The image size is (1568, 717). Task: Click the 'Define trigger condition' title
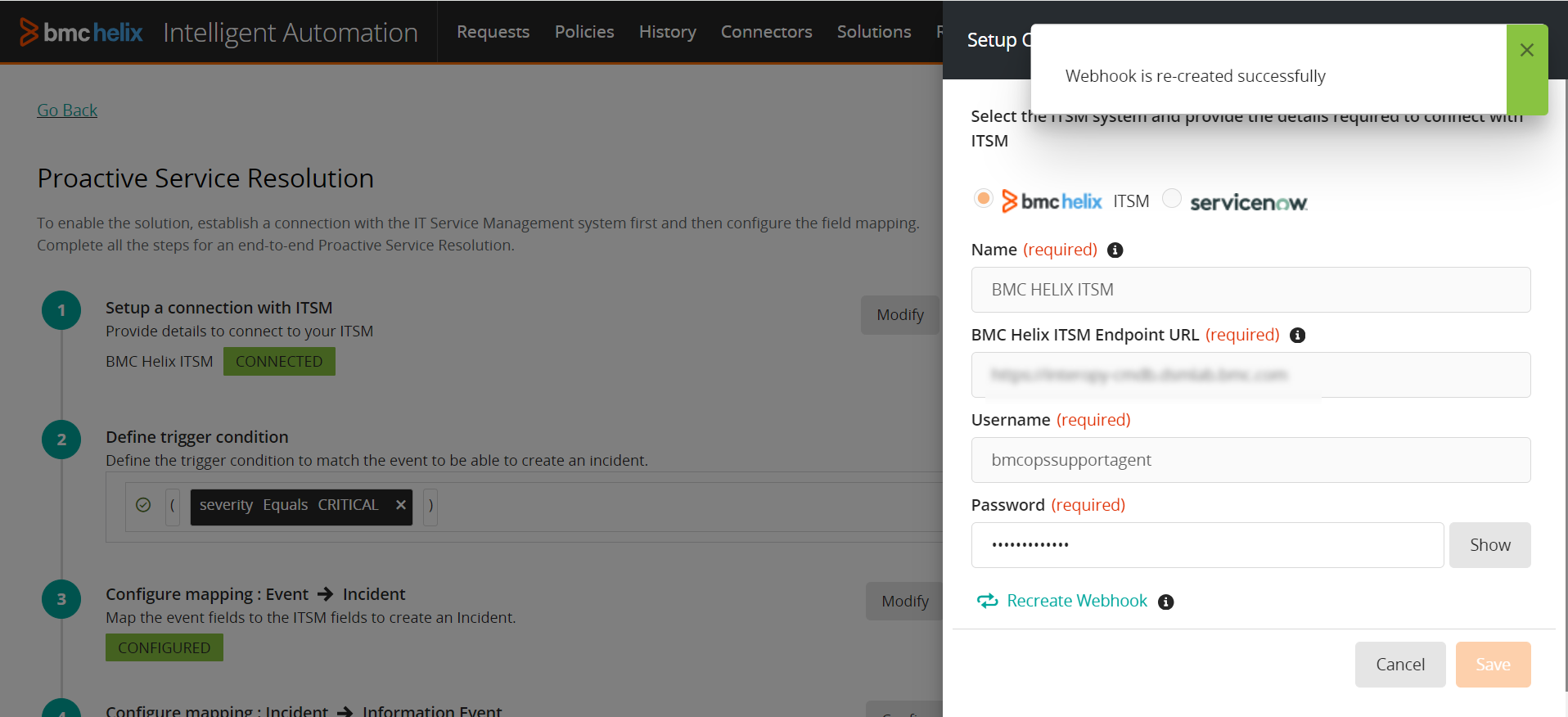click(x=197, y=437)
